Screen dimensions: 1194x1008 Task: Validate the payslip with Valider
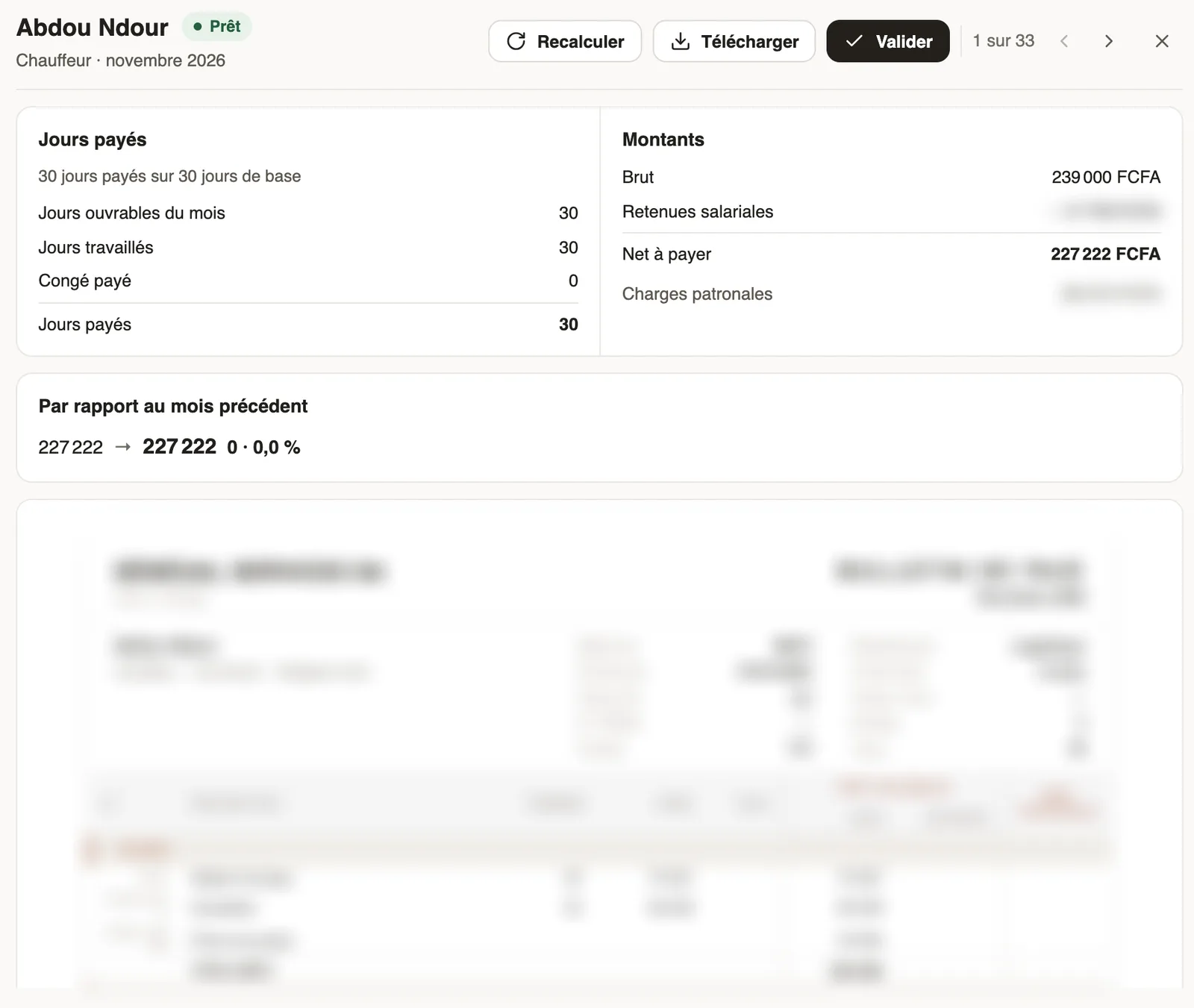[x=888, y=41]
